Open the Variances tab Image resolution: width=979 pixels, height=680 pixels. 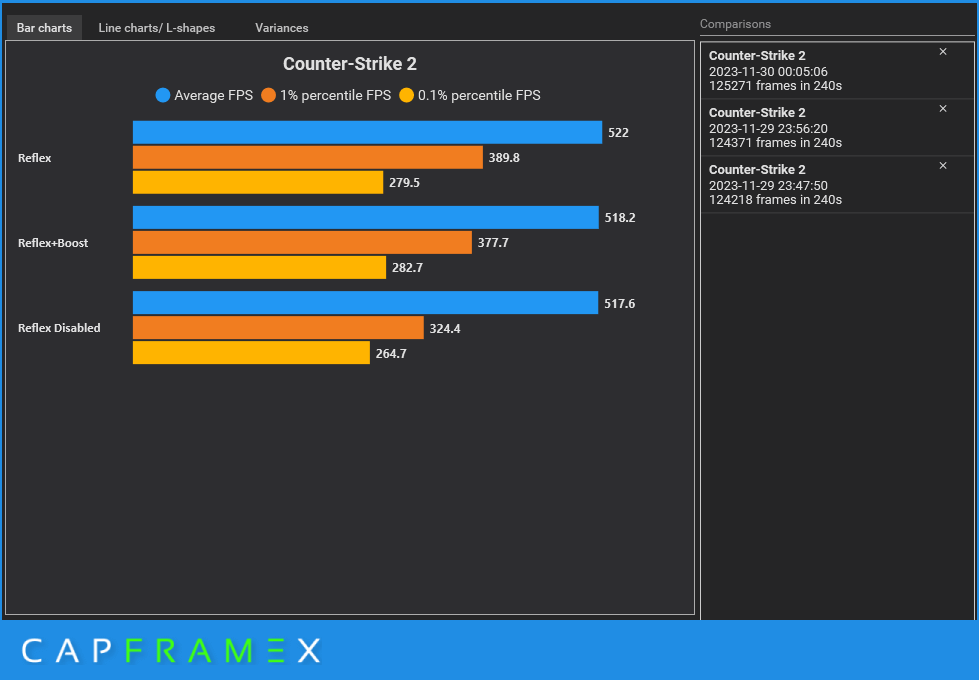click(281, 27)
